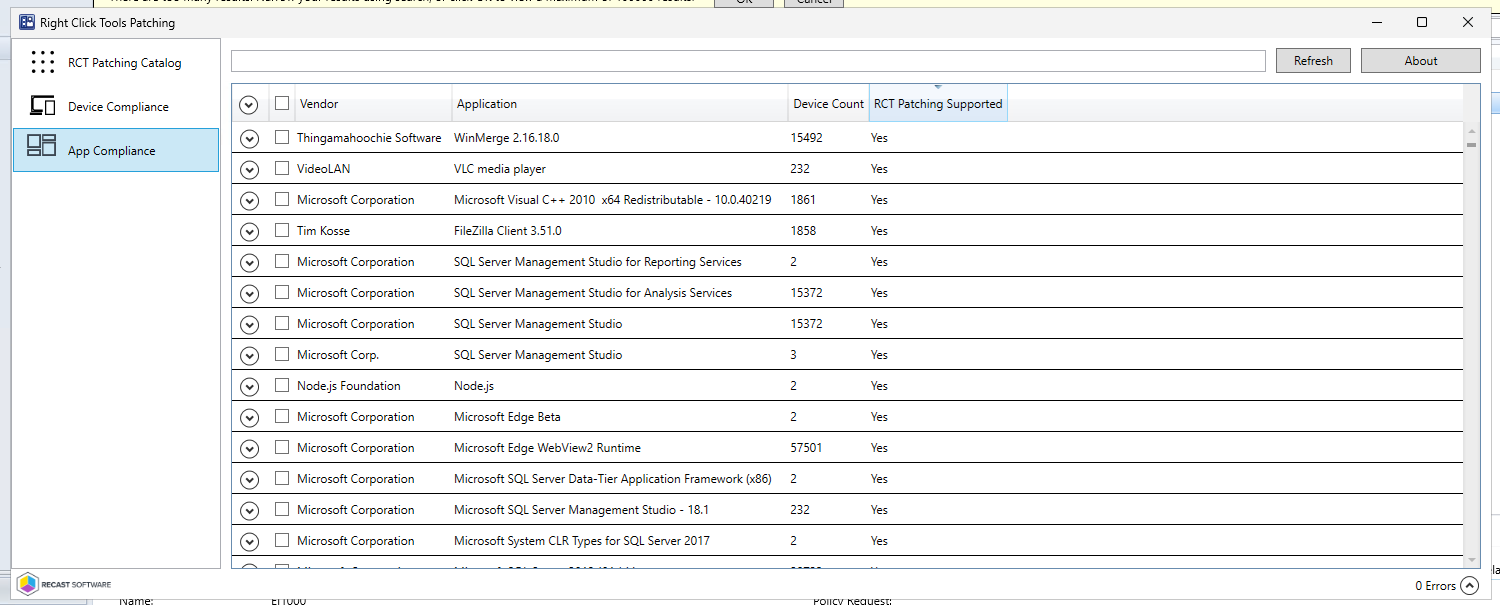Open the About button
1500x605 pixels.
(1420, 61)
